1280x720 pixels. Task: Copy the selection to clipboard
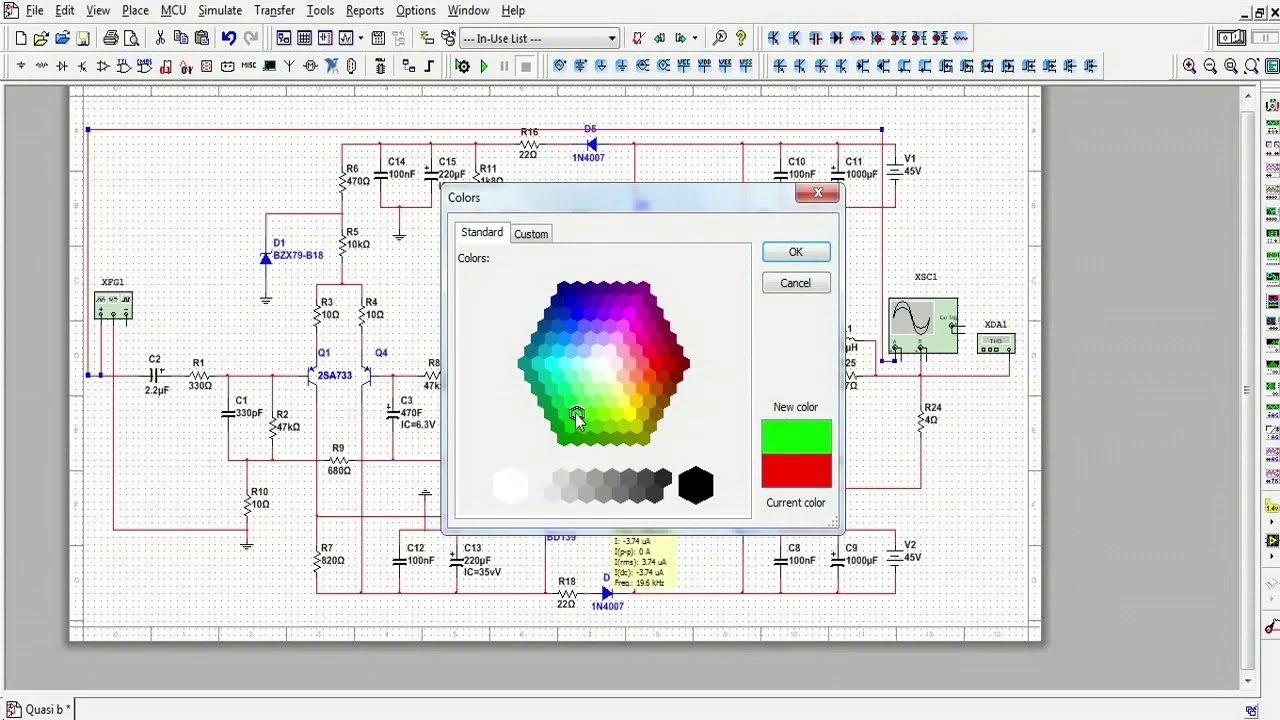181,38
